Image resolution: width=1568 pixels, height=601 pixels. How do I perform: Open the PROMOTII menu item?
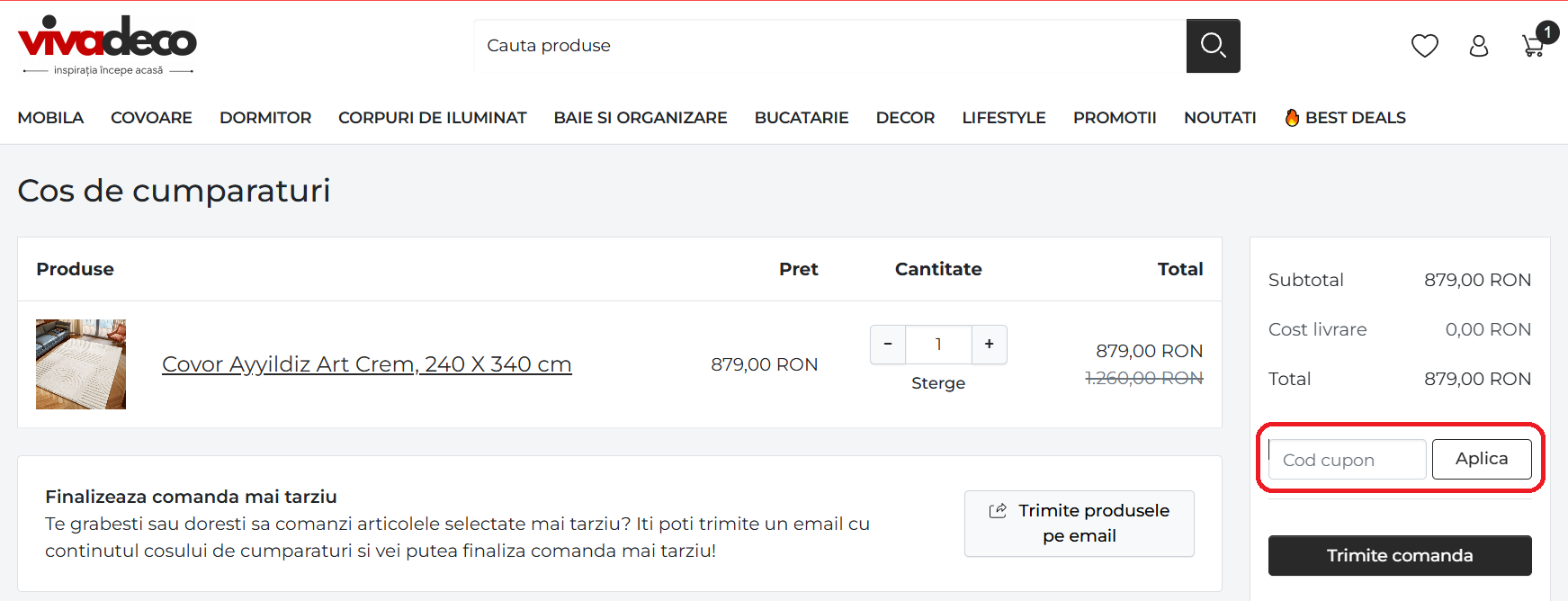coord(1115,118)
